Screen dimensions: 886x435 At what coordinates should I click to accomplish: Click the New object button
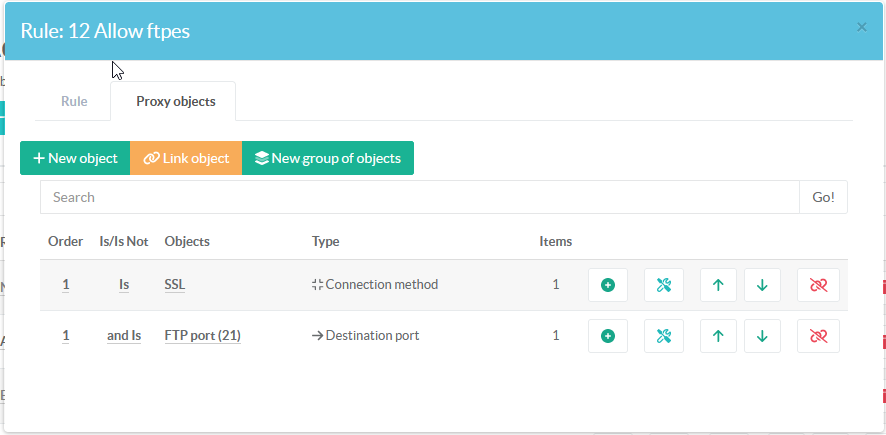(x=75, y=158)
